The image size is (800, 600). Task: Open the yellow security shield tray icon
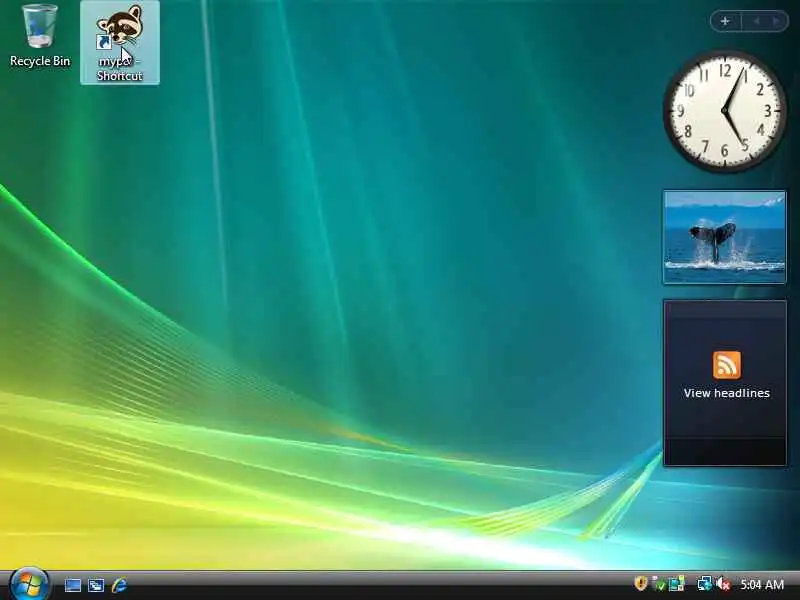pyautogui.click(x=640, y=583)
